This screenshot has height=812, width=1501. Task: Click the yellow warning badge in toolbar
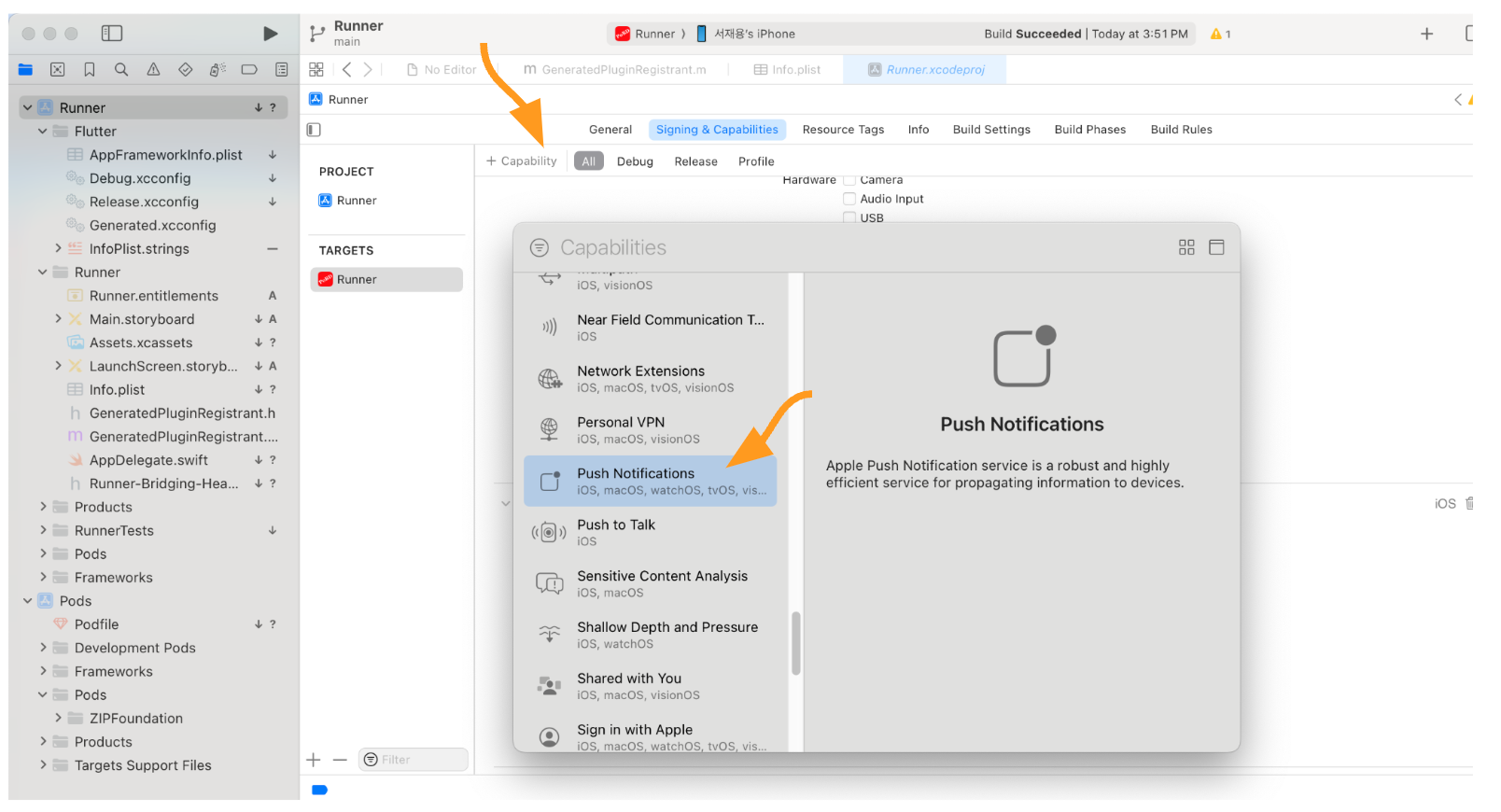pos(1220,34)
